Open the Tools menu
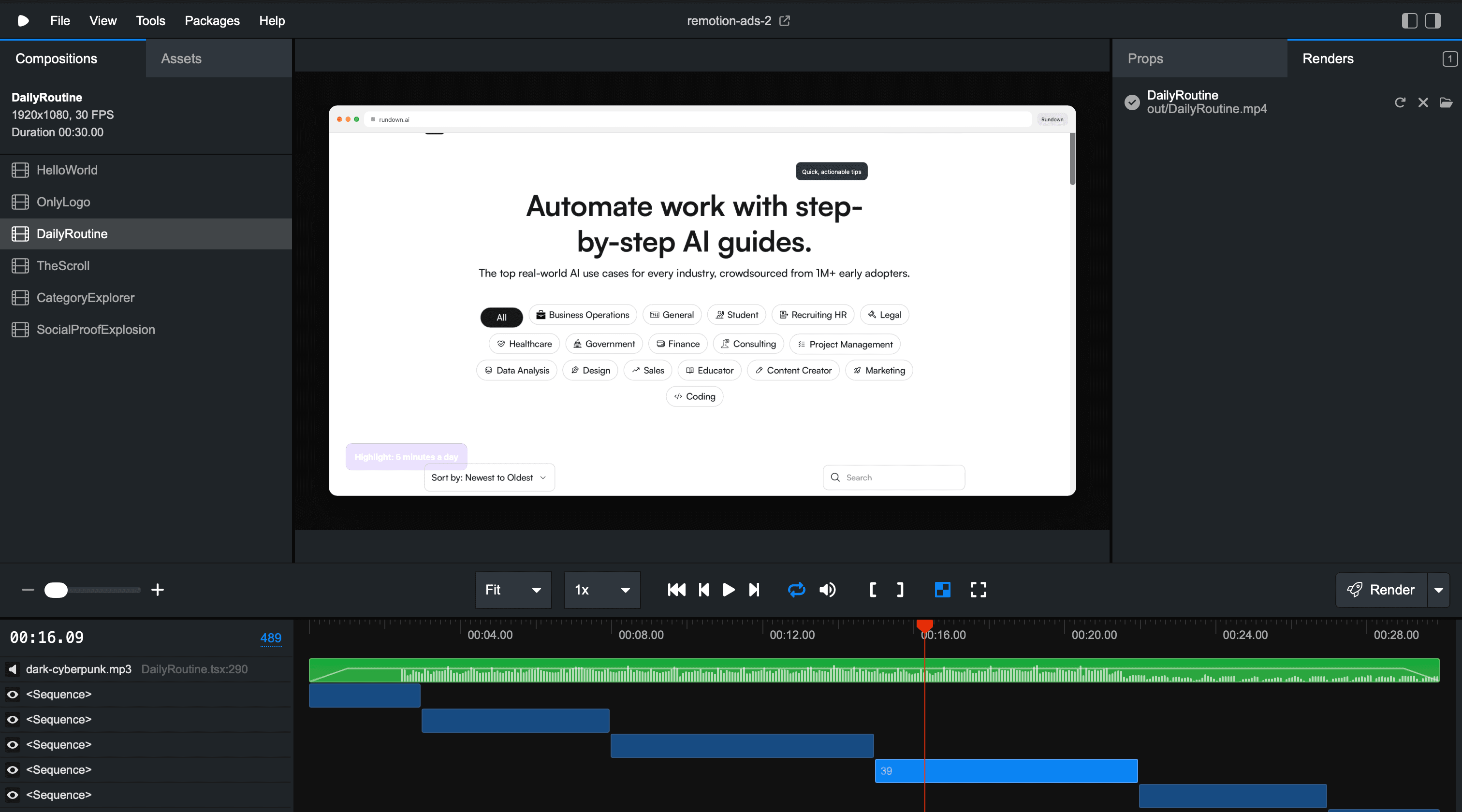 pos(150,20)
